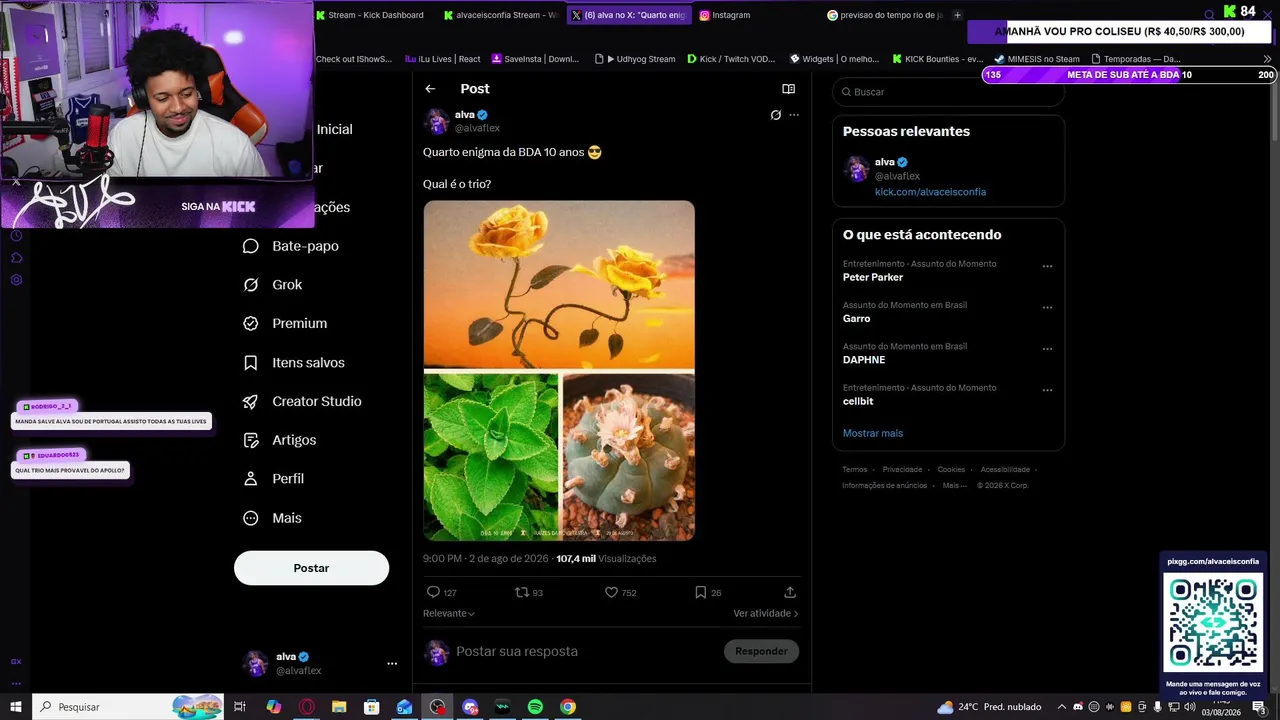
Task: Click Mostrar mais in trending panel
Action: point(873,433)
